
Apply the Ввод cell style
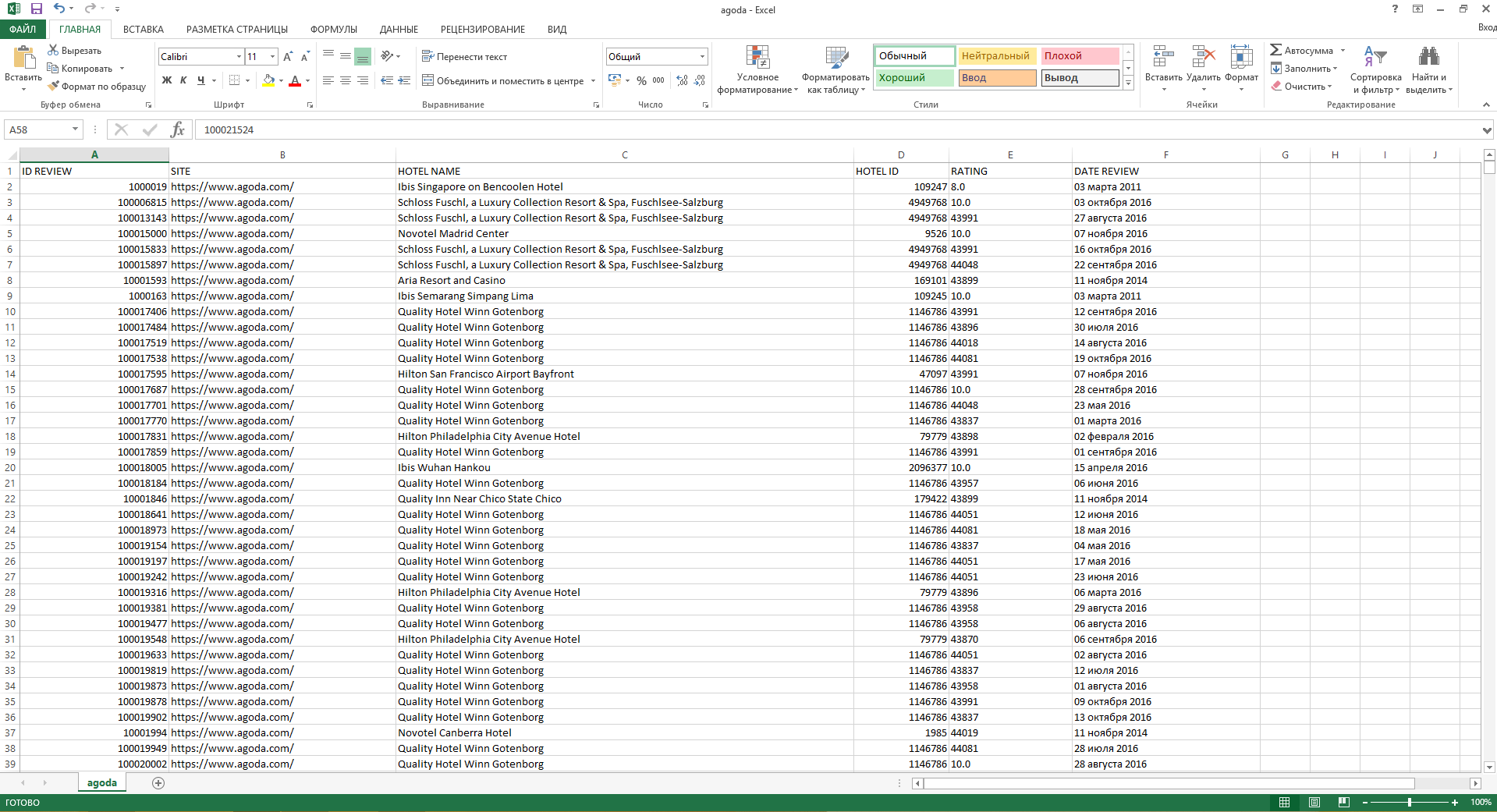coord(997,77)
